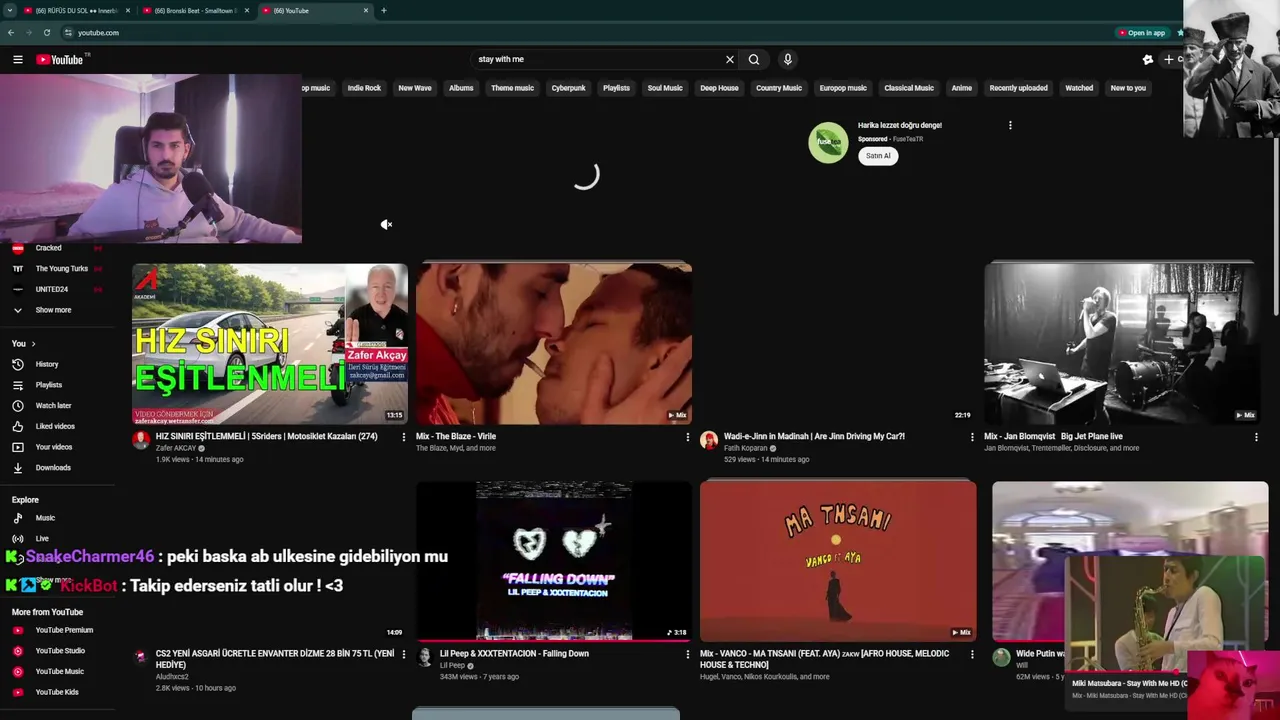Select the Cyberpunk chip
Screen dimensions: 1280x720
tap(568, 88)
